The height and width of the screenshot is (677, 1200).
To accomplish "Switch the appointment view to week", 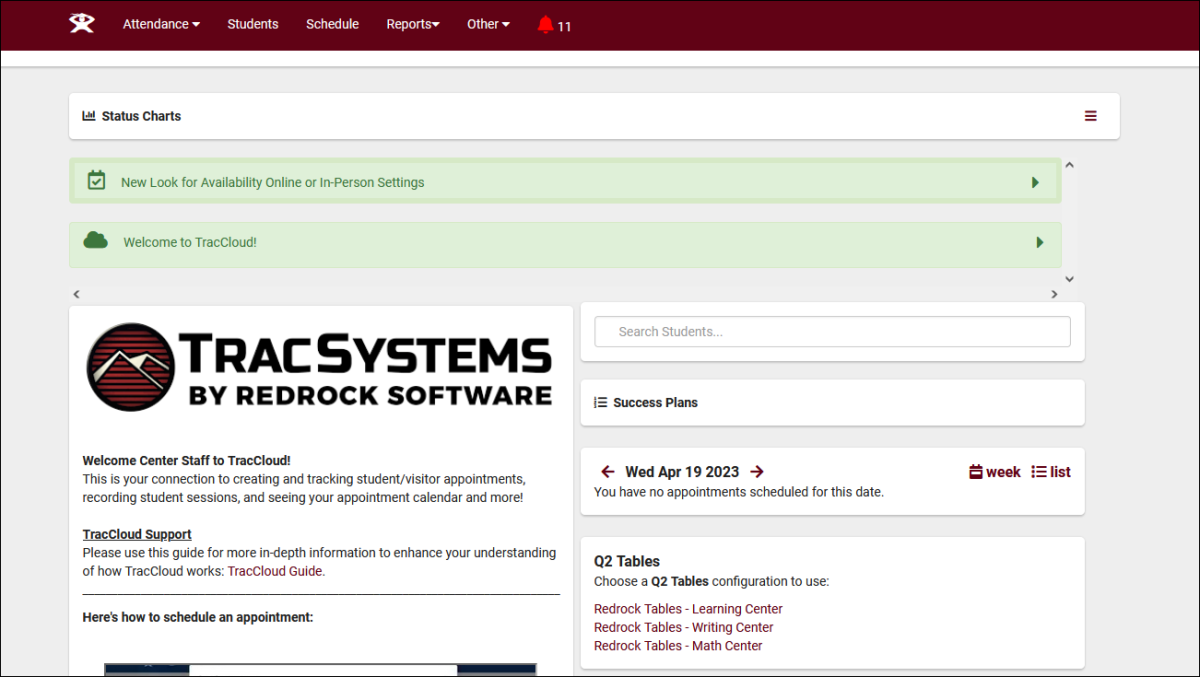I will 994,471.
